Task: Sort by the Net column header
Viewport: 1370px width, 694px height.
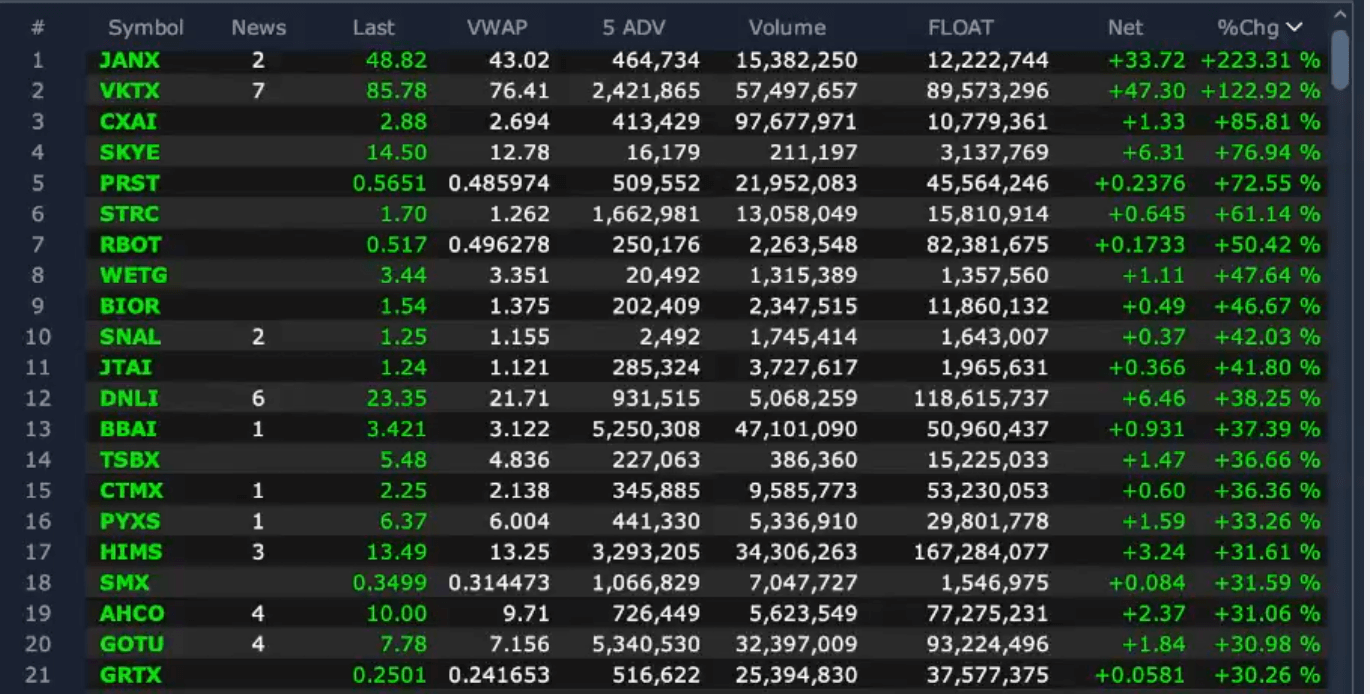Action: 1125,28
